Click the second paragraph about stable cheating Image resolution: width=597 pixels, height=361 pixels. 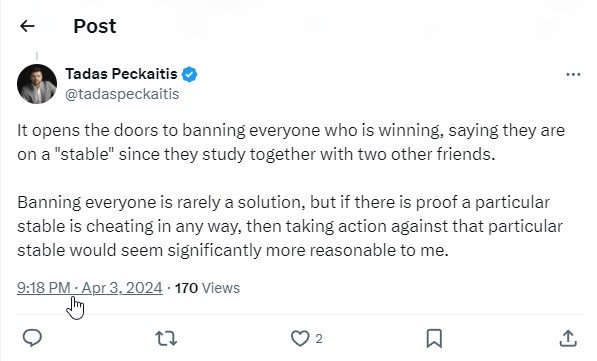pyautogui.click(x=290, y=226)
